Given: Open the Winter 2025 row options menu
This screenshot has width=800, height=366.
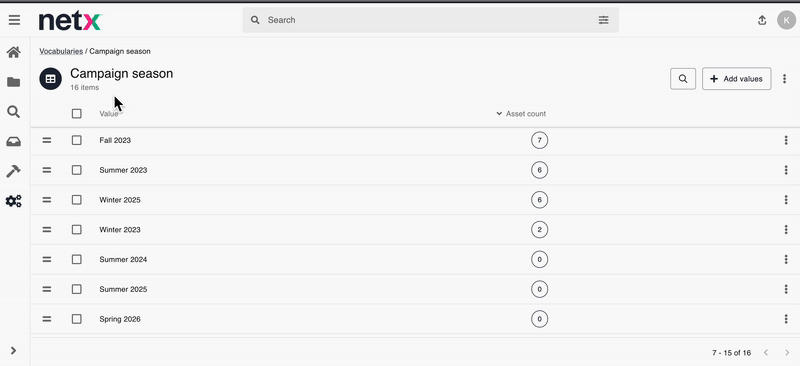Looking at the screenshot, I should tap(786, 200).
